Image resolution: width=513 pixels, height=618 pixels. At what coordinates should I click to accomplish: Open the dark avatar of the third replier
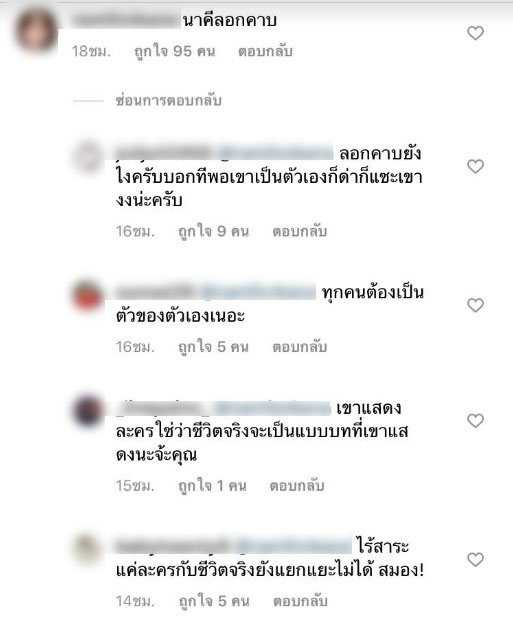87,411
